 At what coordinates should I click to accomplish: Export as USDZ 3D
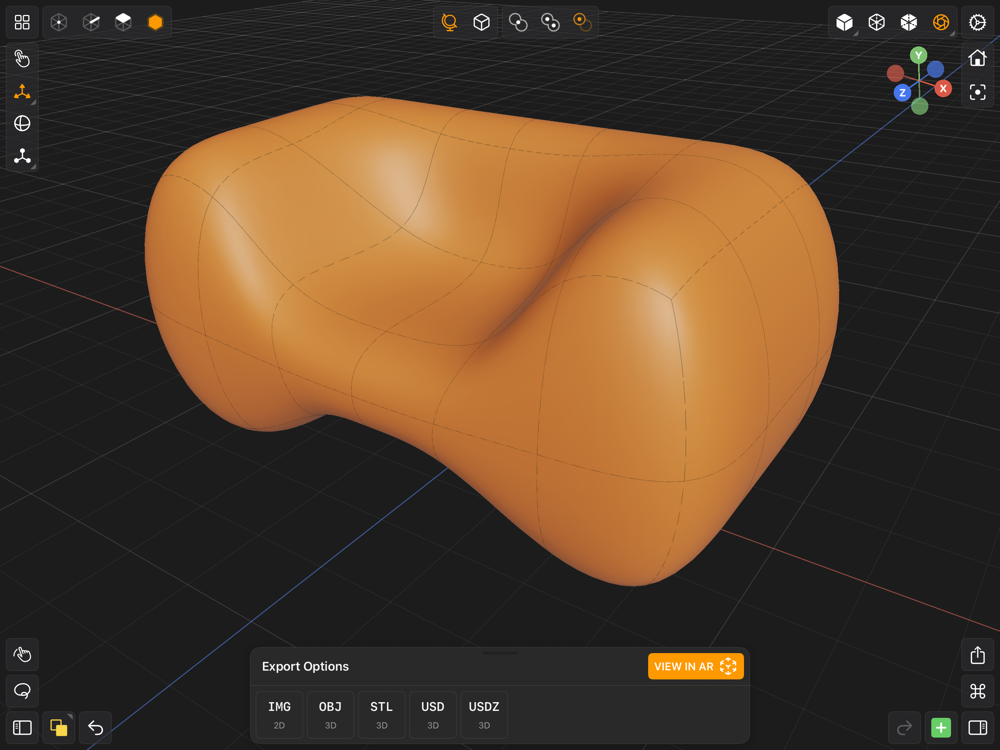click(x=484, y=715)
